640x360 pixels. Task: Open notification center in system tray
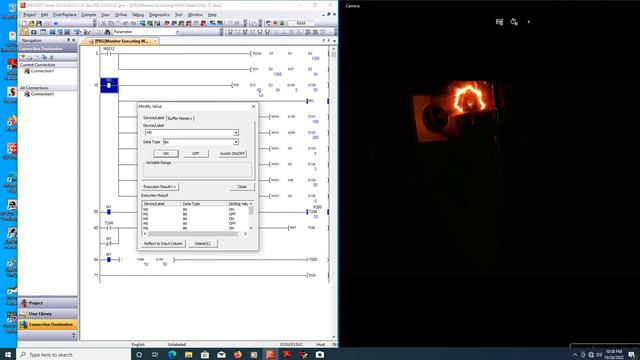click(632, 354)
